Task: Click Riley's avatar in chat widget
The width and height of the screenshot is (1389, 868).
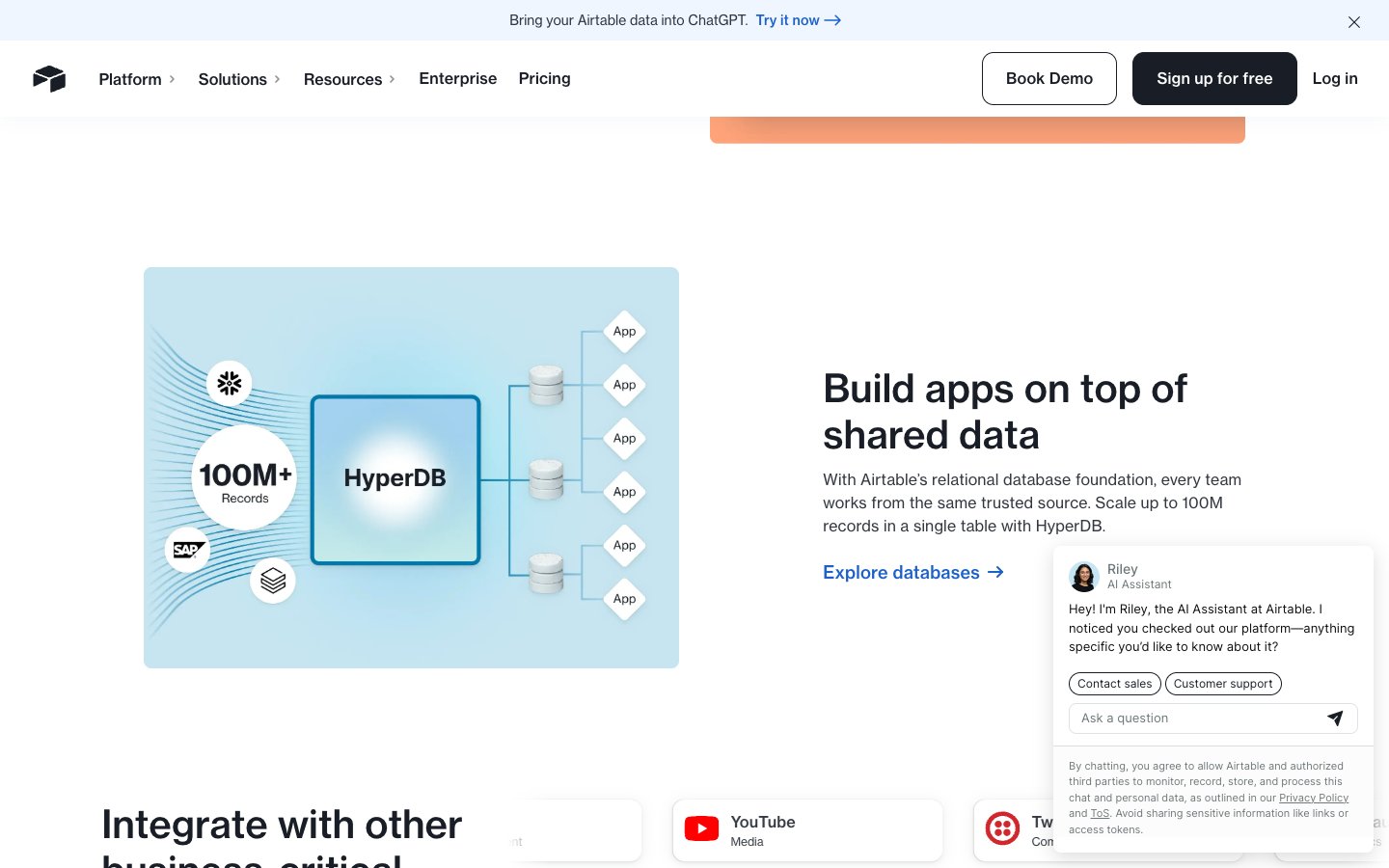Action: (1084, 577)
